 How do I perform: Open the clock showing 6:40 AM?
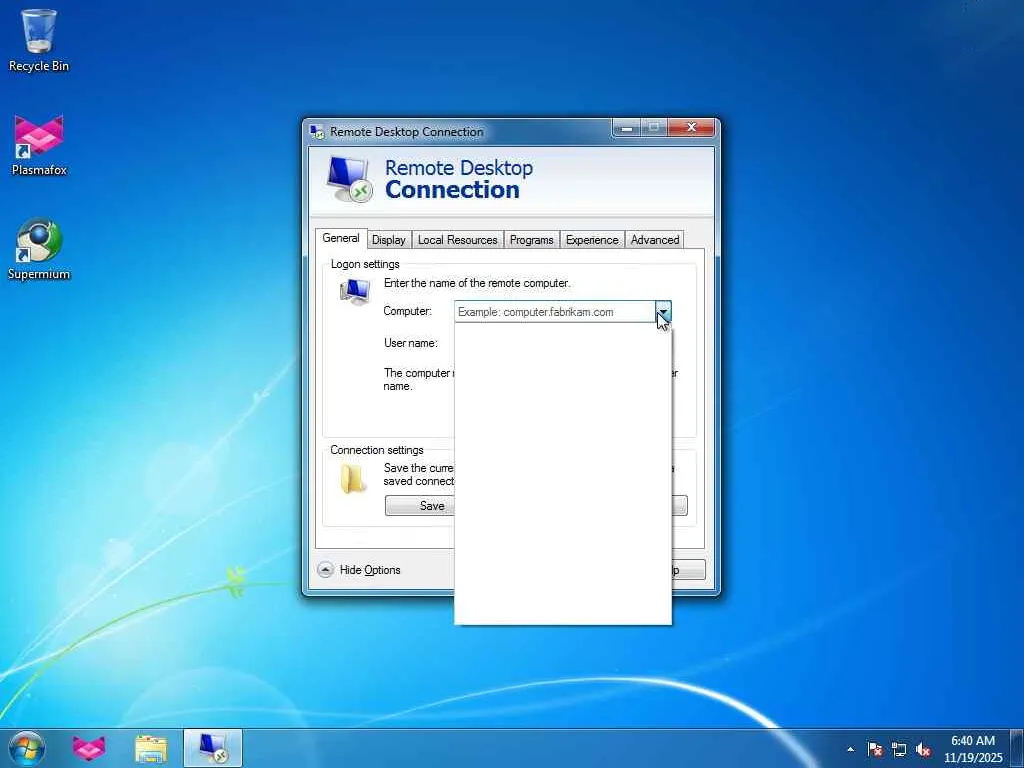pyautogui.click(x=973, y=748)
